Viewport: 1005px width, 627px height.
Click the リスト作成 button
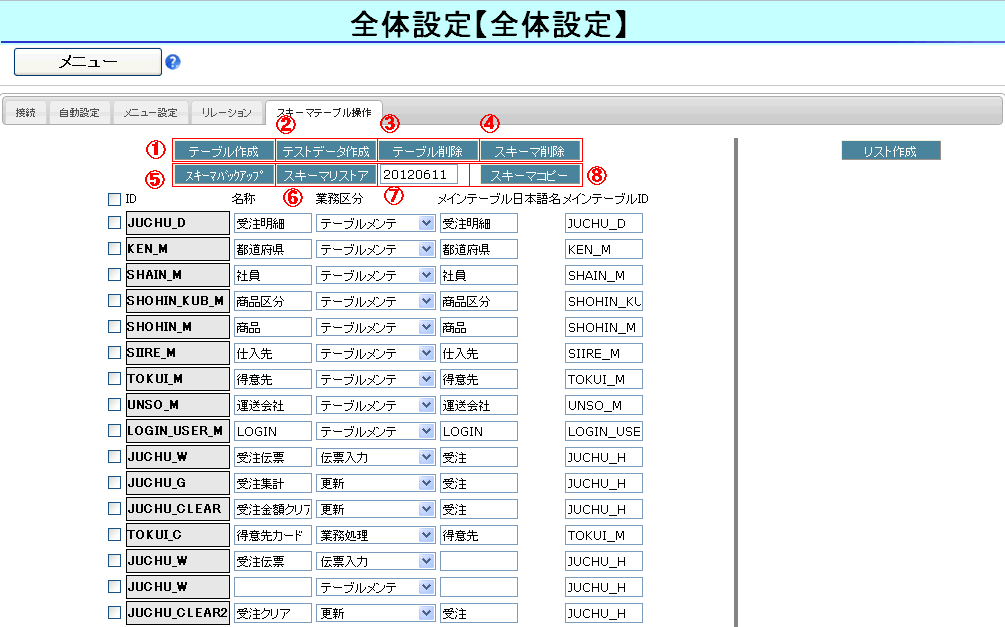(x=890, y=151)
